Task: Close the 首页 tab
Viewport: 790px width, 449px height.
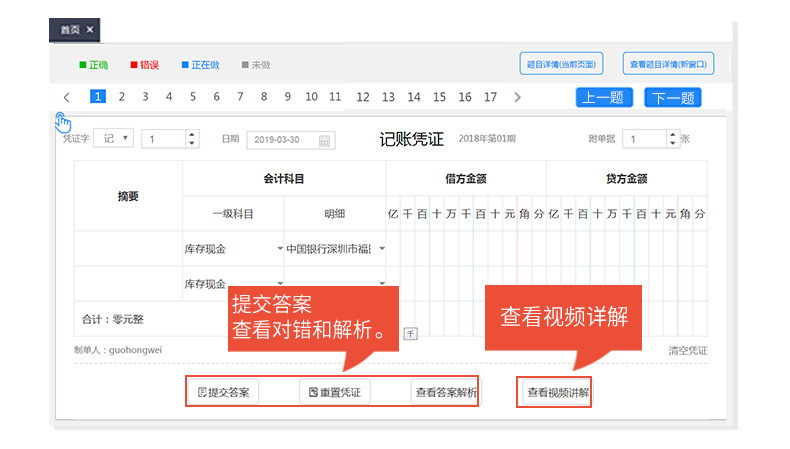Action: click(90, 30)
